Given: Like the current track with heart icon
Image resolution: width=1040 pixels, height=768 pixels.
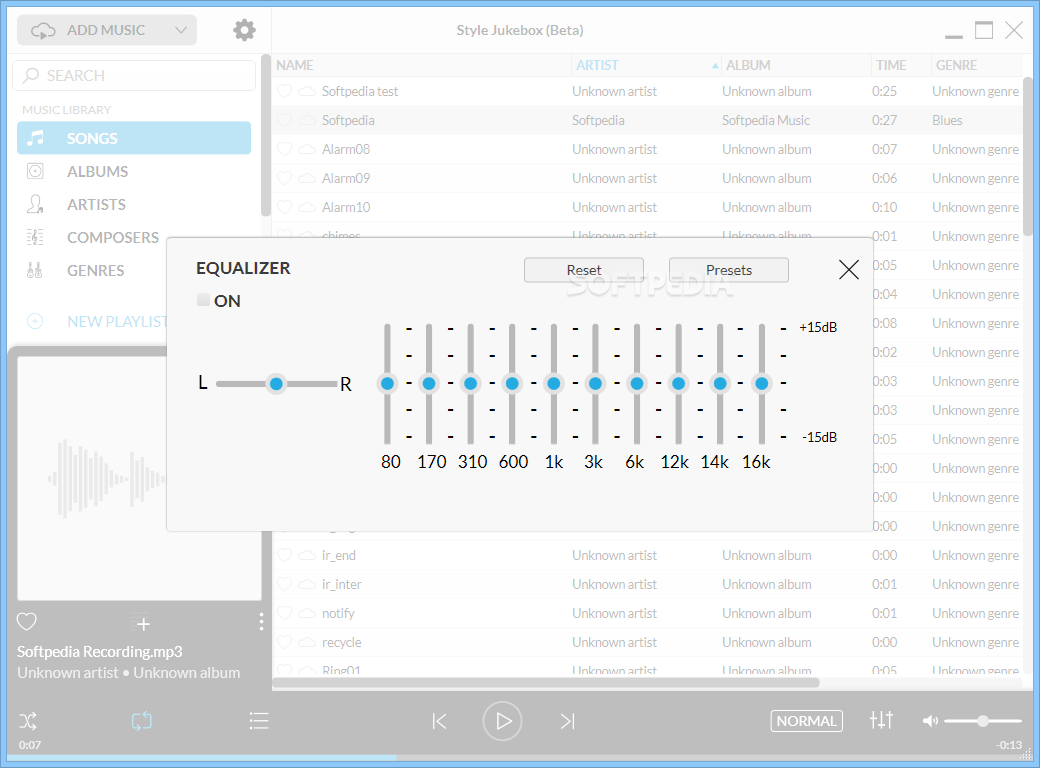Looking at the screenshot, I should coord(27,621).
